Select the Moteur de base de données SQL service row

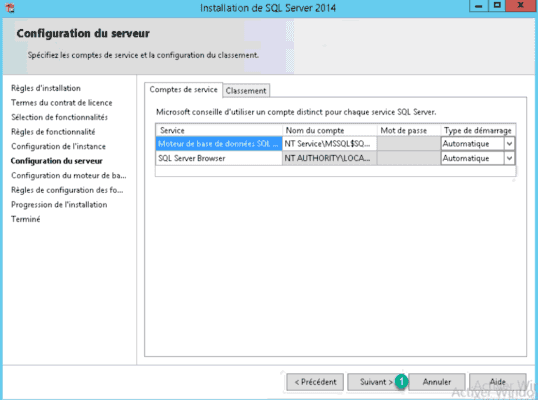(x=219, y=144)
